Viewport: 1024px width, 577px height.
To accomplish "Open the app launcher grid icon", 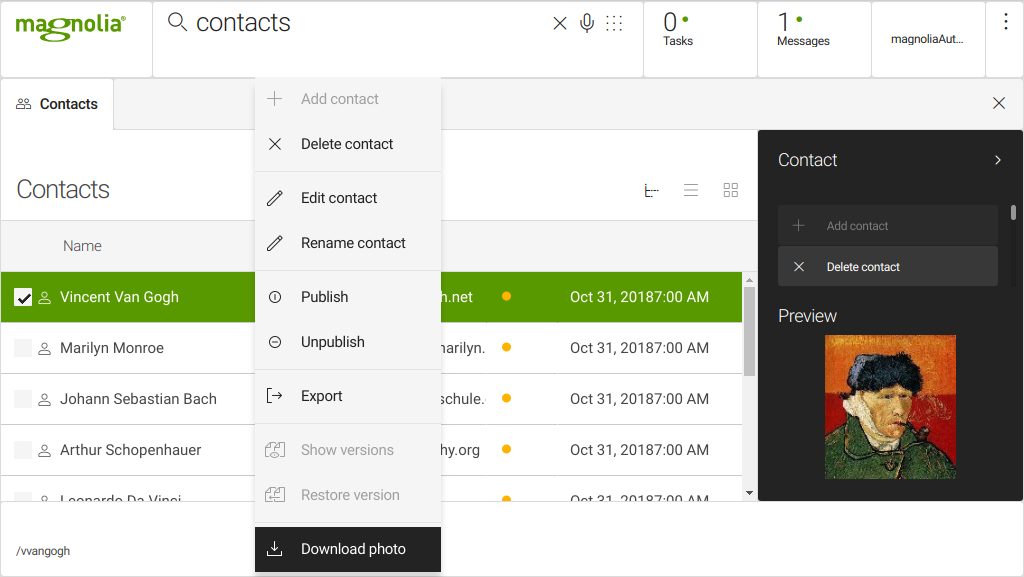I will [614, 23].
